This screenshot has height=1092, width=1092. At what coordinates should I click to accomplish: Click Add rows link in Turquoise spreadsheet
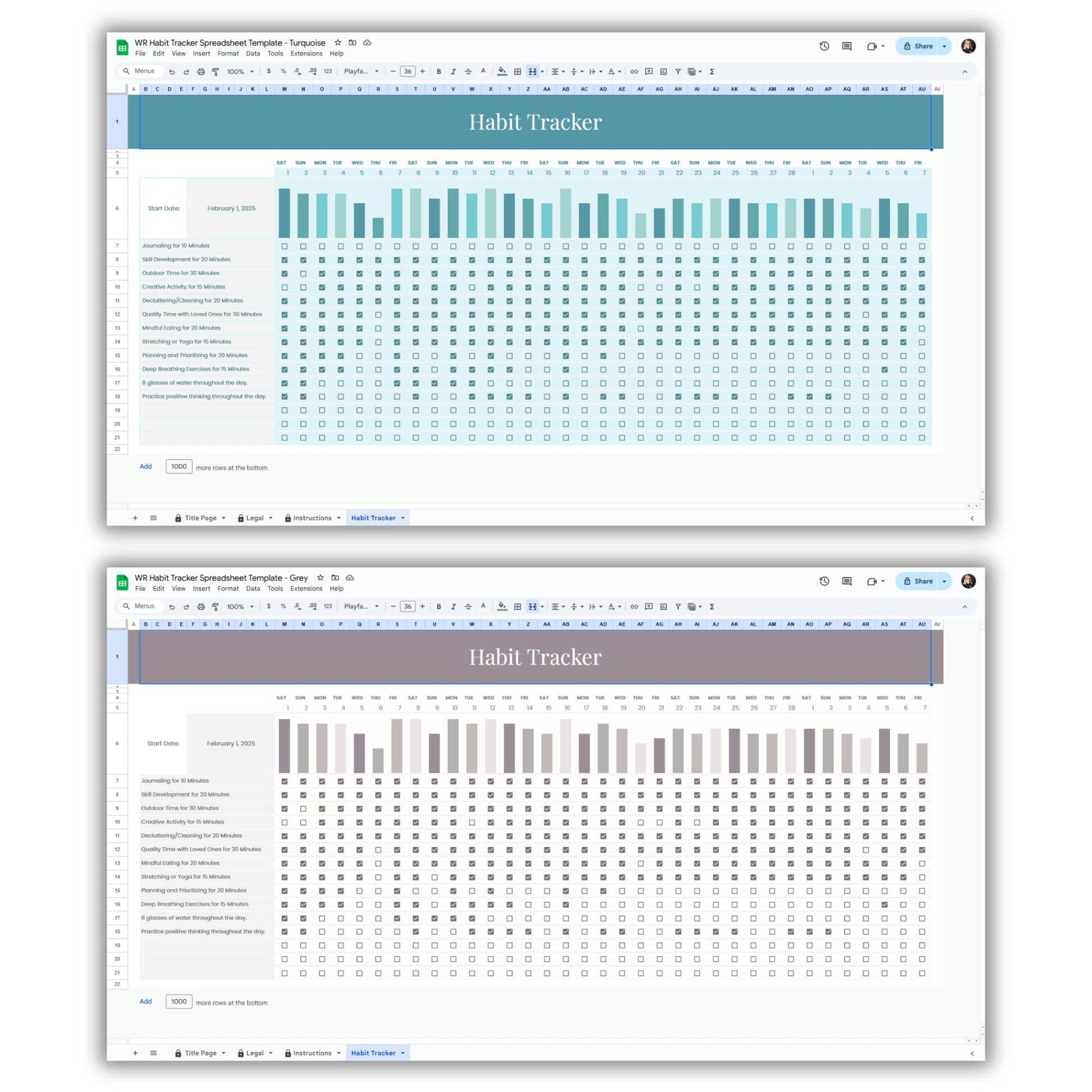click(x=146, y=466)
